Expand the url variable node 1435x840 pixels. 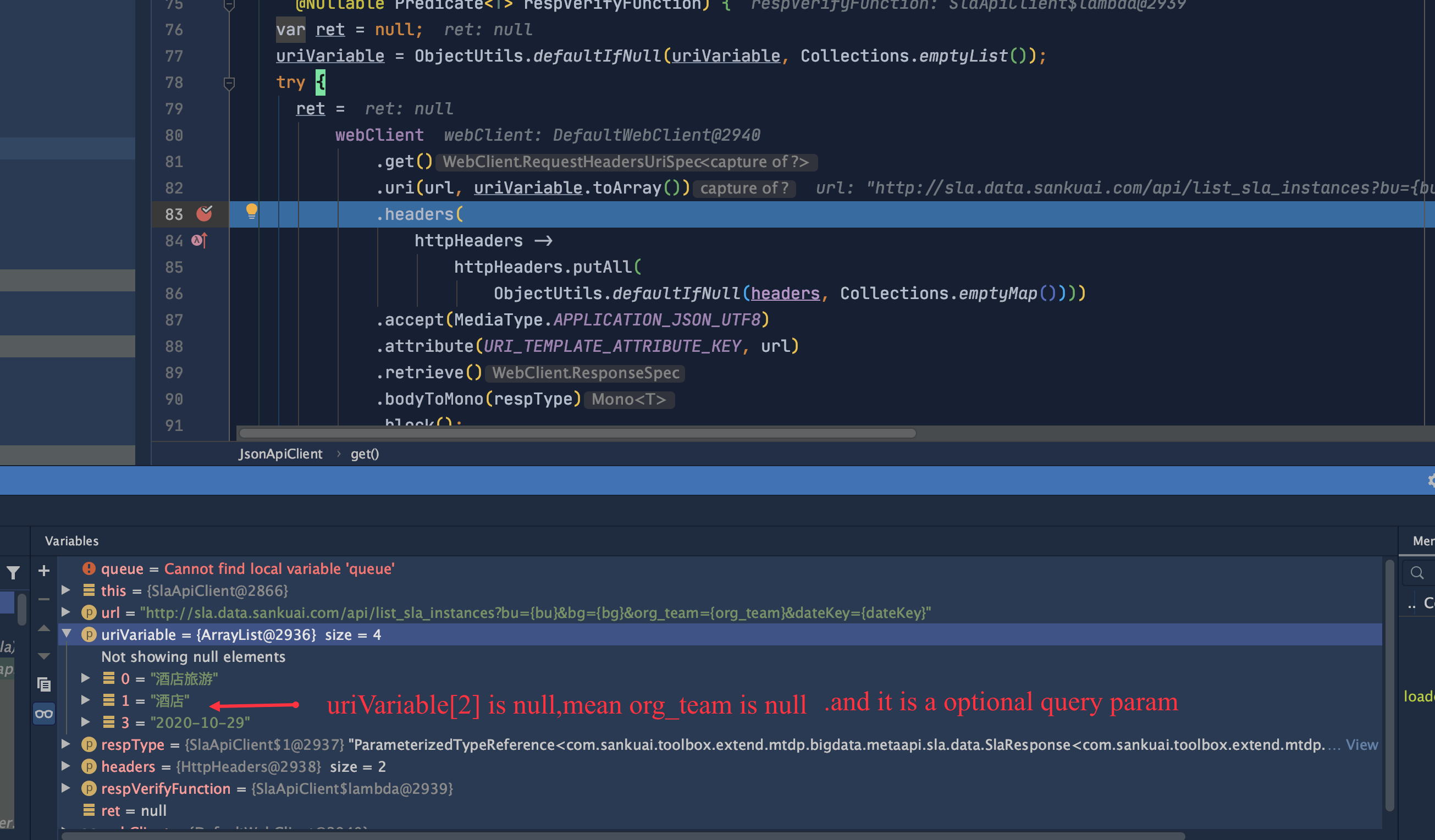[x=65, y=612]
